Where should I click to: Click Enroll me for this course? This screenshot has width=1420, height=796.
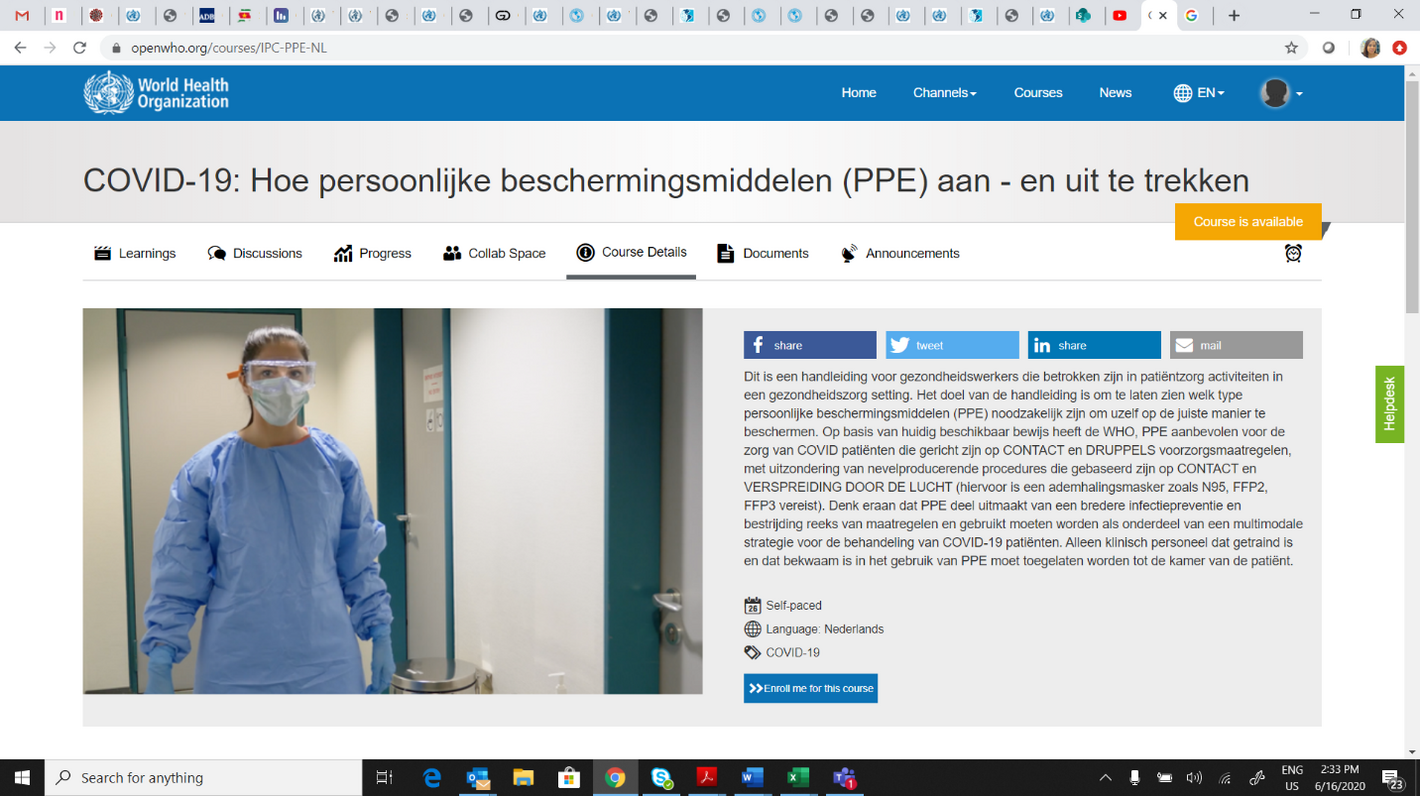pyautogui.click(x=810, y=688)
